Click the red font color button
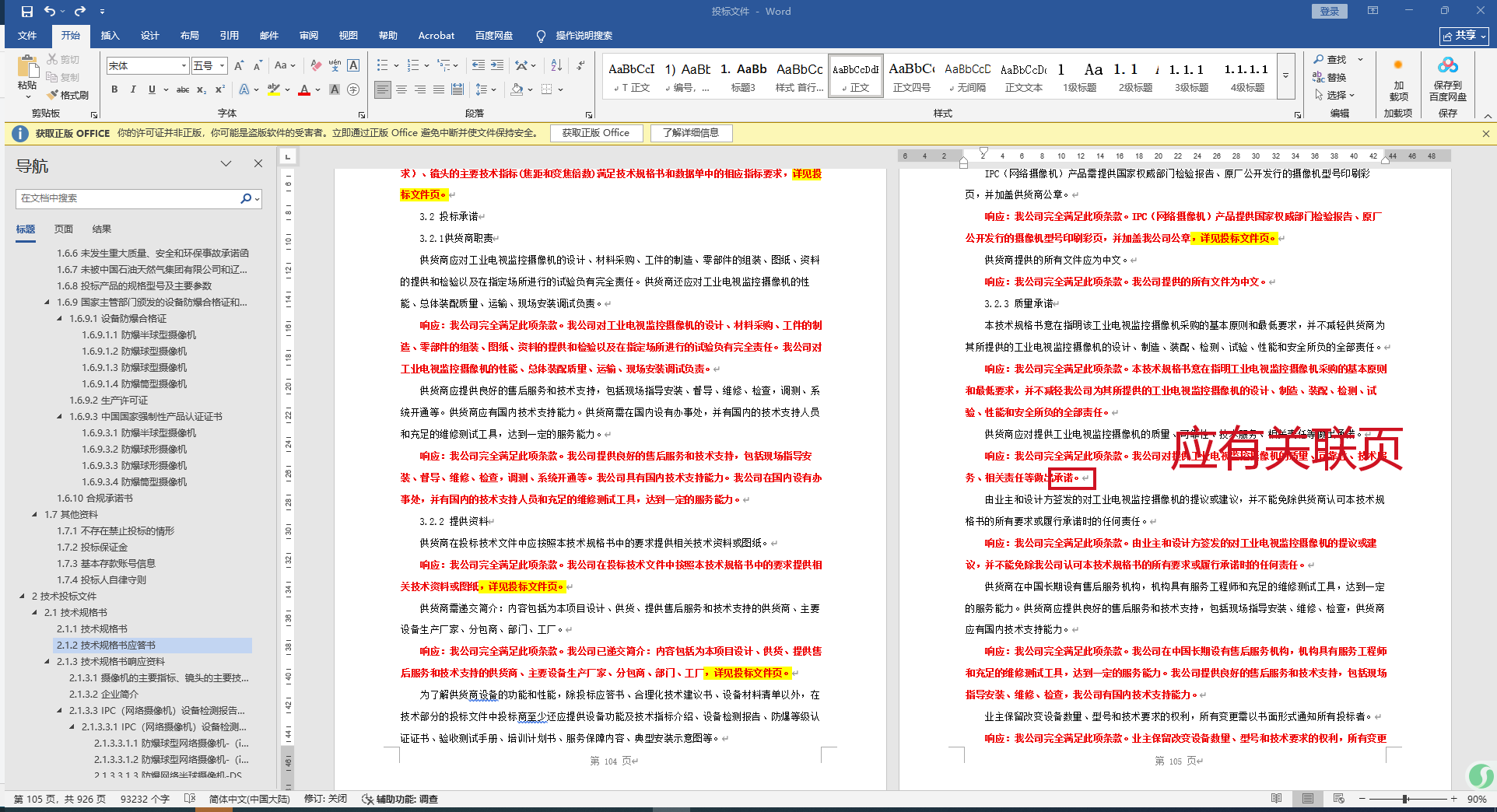The height and width of the screenshot is (812, 1497). [304, 89]
